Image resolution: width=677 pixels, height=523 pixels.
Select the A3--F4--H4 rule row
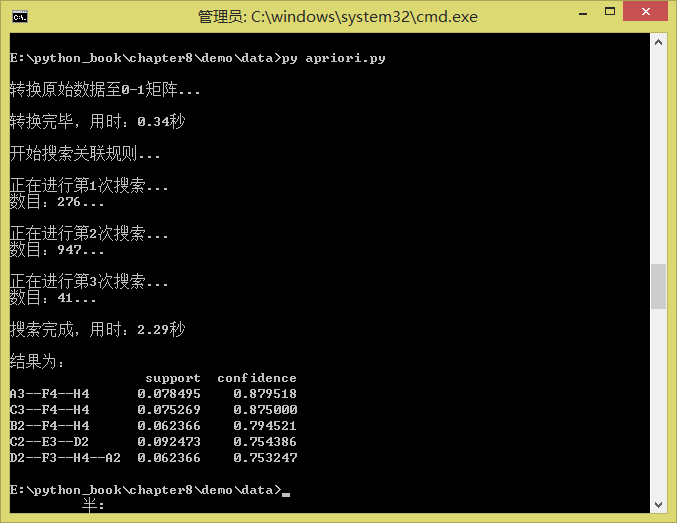tap(49, 394)
